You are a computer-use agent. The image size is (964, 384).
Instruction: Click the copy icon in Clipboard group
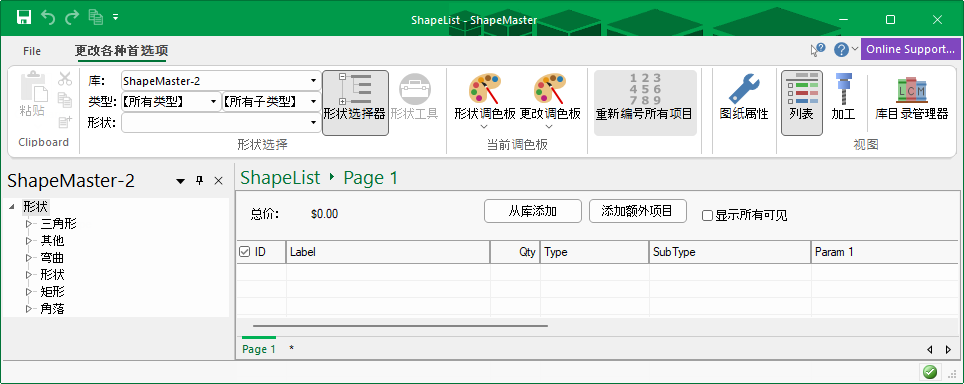click(65, 100)
